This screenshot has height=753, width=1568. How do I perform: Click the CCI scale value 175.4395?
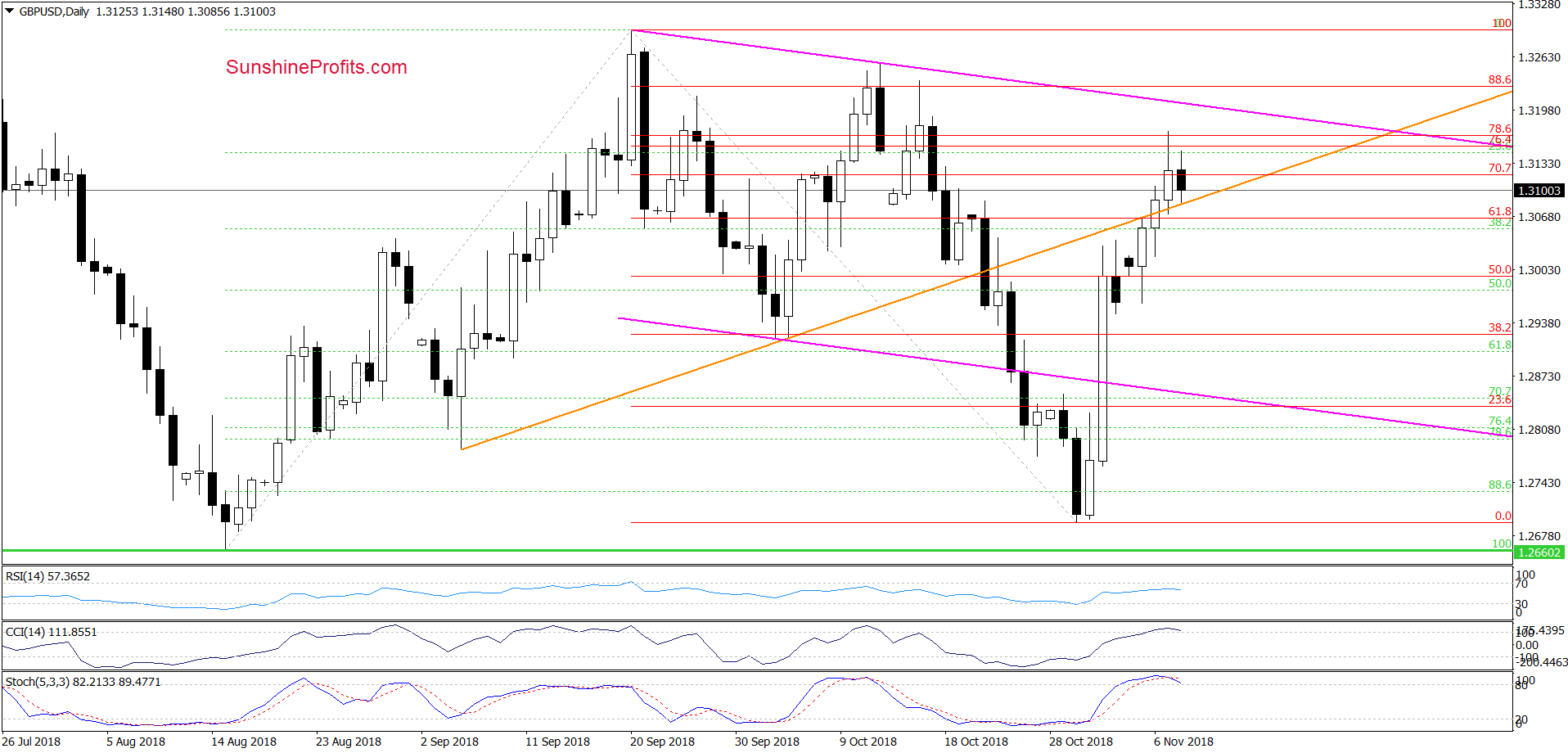pyautogui.click(x=1540, y=630)
